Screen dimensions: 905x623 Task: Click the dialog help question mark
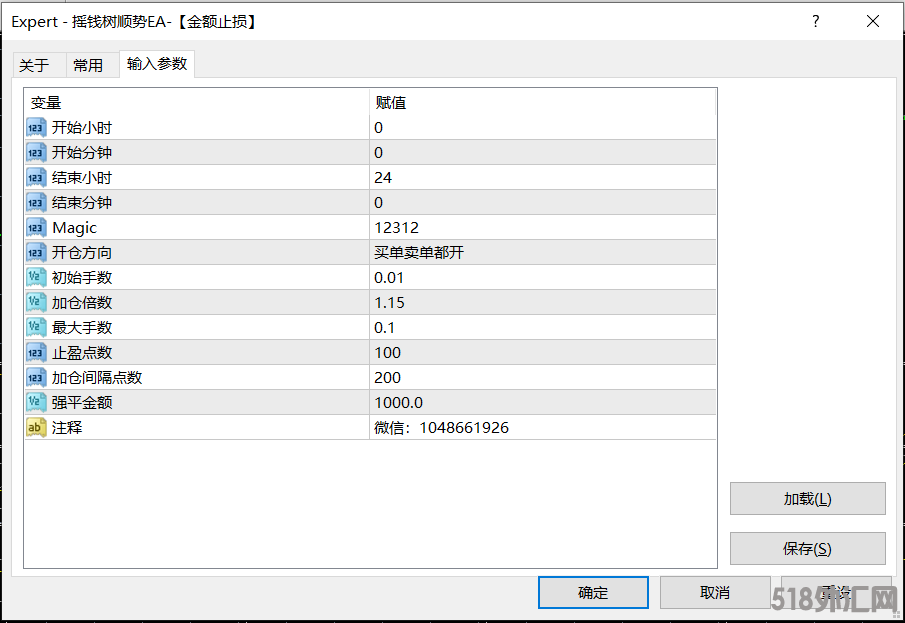(x=815, y=21)
